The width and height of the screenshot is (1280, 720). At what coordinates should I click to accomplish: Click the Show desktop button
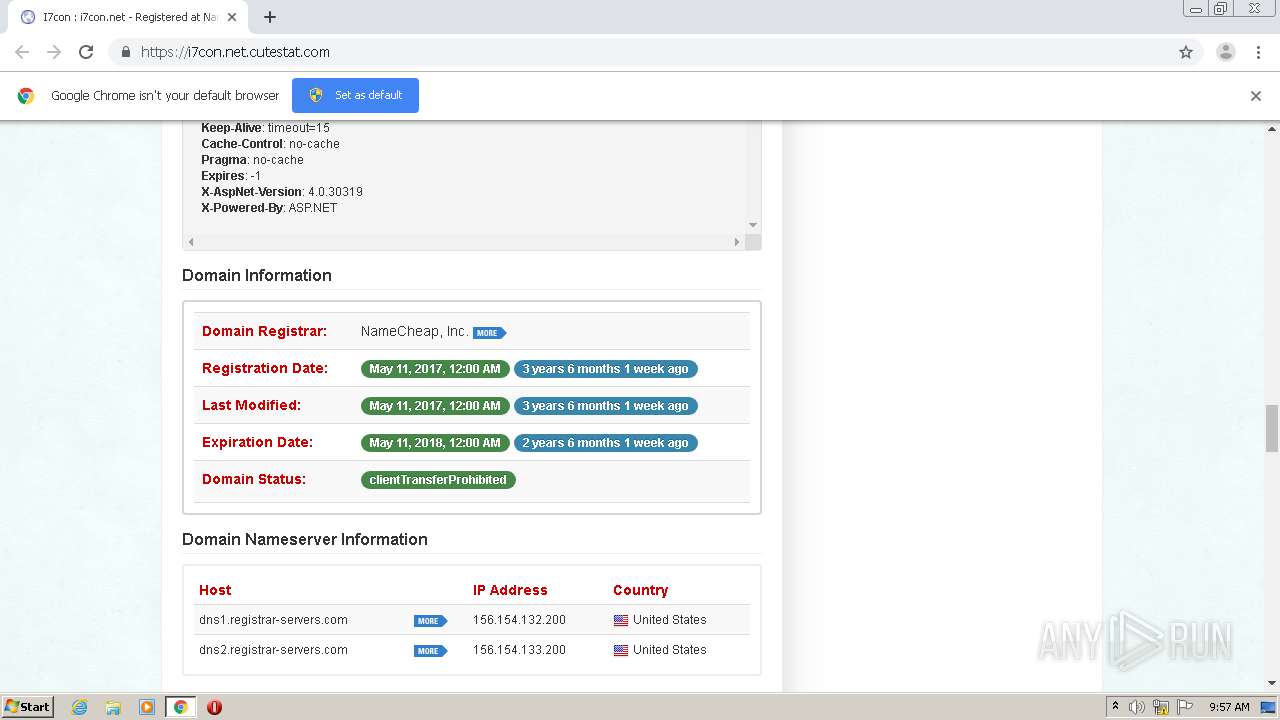[1269, 707]
